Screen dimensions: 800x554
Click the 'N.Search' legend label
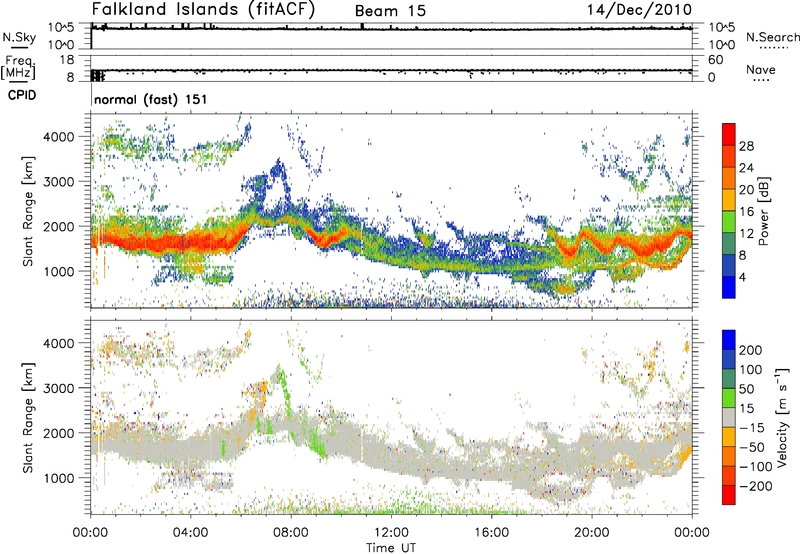[772, 37]
